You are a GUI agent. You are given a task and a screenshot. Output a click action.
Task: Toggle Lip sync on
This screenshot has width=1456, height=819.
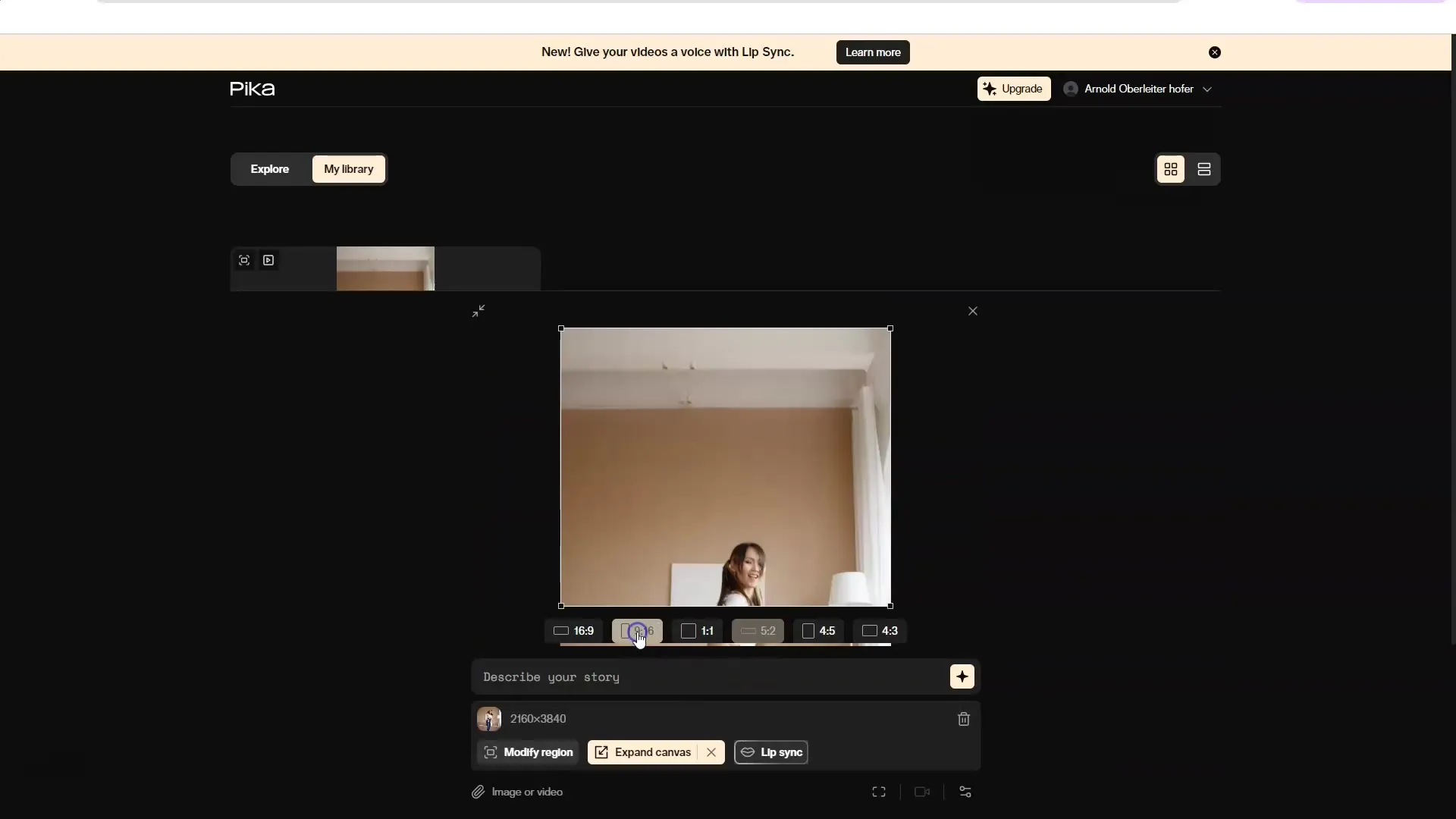coord(772,751)
